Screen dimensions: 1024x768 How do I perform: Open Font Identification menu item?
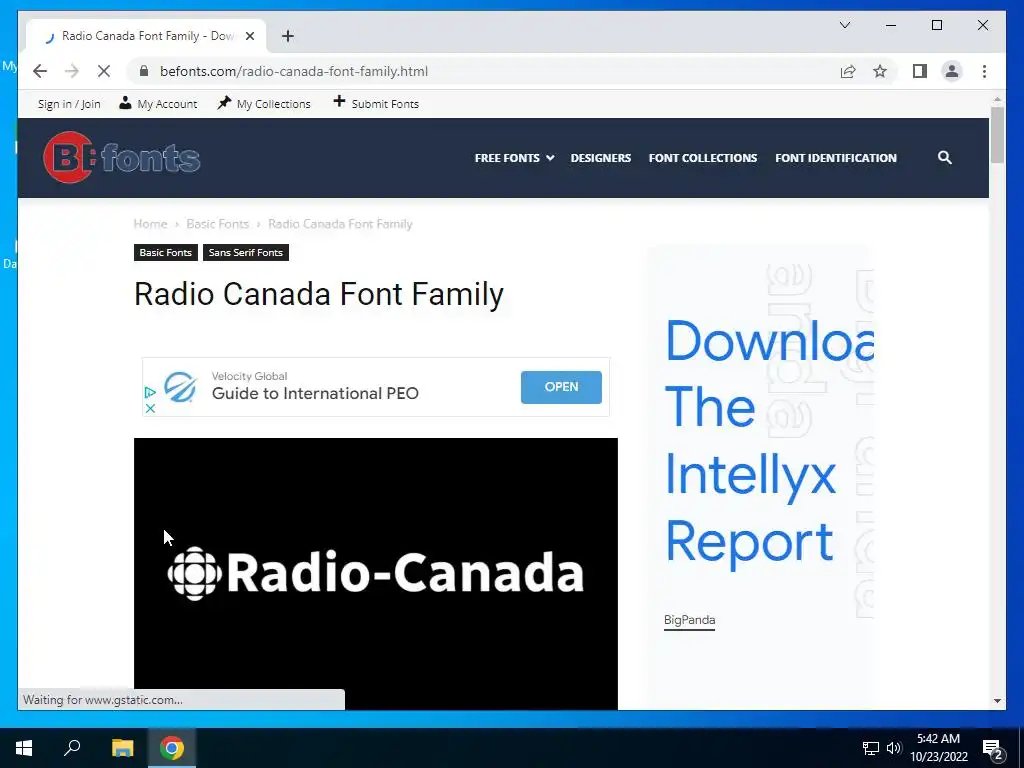(x=836, y=157)
